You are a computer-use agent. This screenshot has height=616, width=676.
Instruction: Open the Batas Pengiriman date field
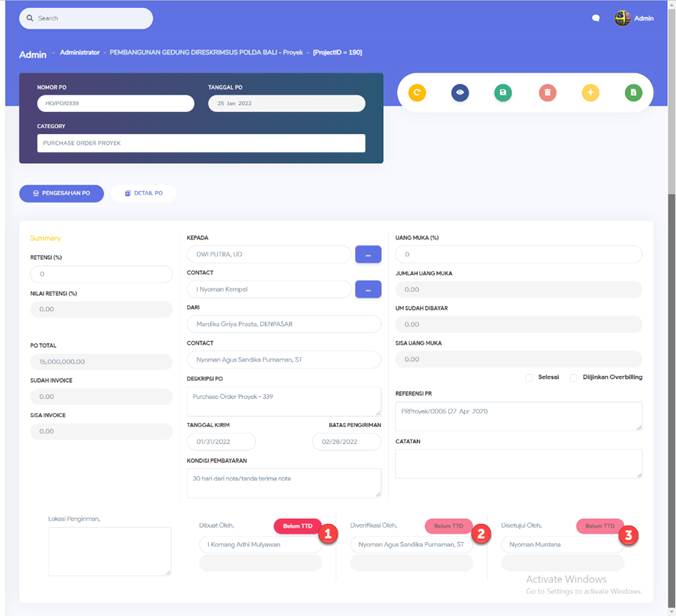point(346,441)
